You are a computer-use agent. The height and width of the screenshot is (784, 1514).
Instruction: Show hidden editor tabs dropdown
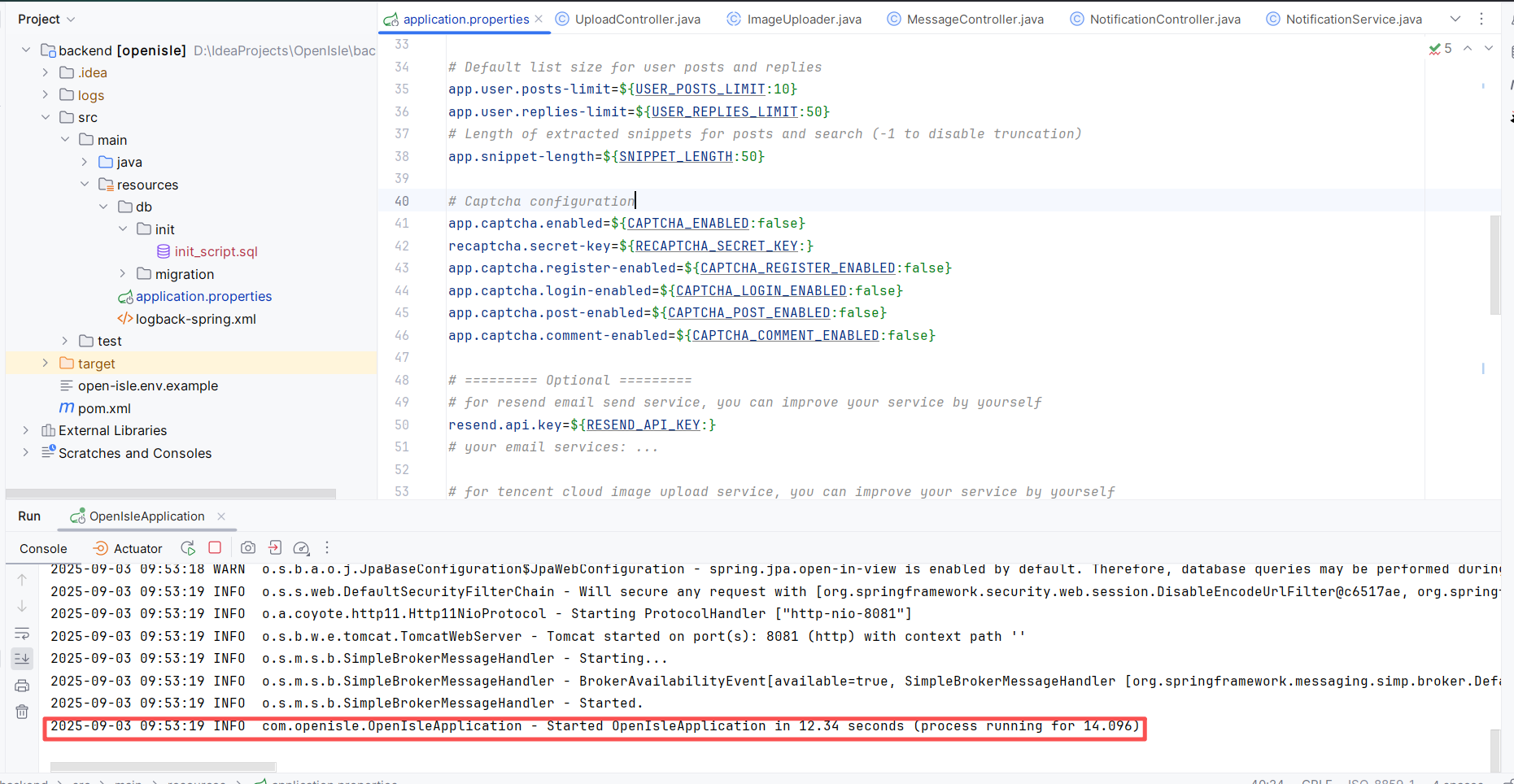click(x=1455, y=19)
